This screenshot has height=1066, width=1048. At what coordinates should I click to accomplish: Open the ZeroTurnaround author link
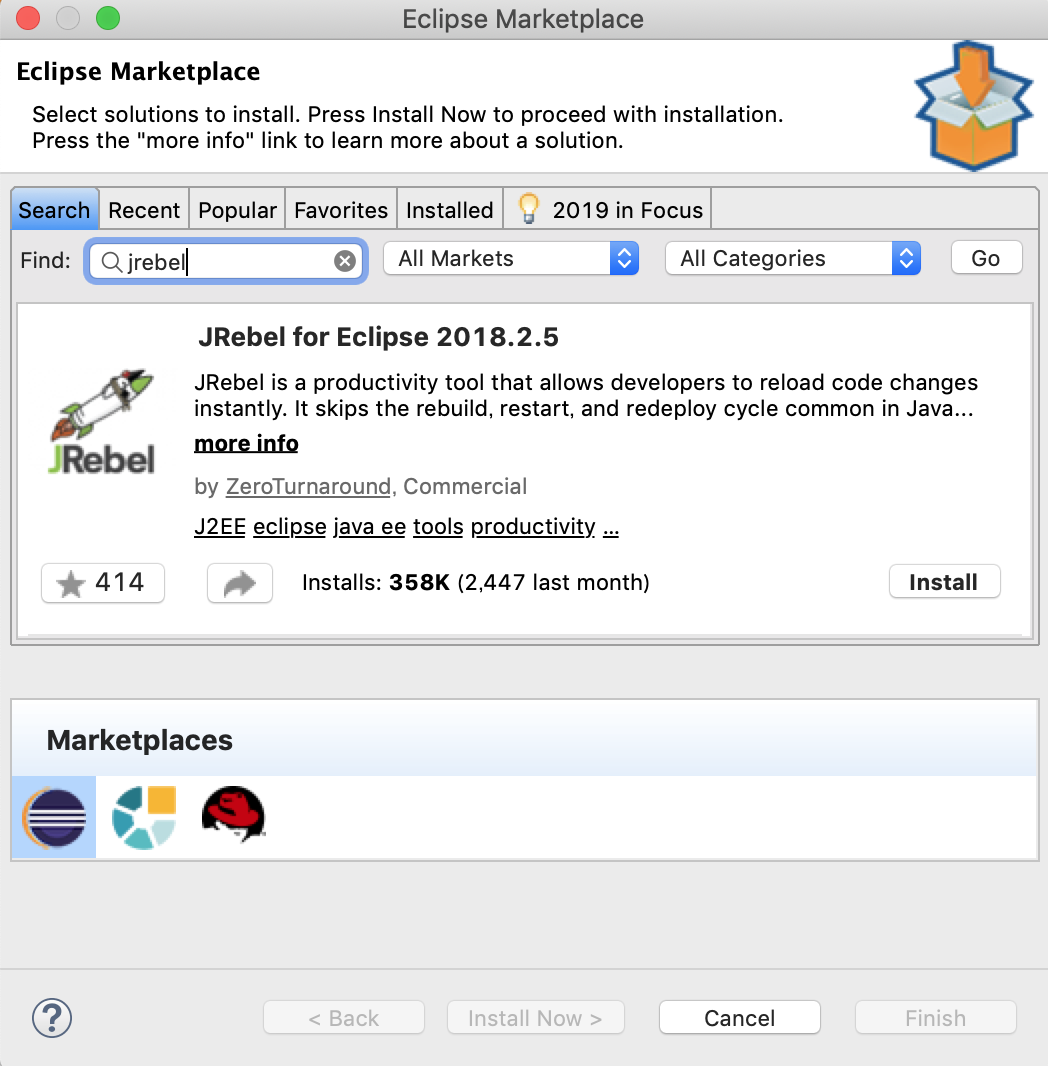[308, 487]
